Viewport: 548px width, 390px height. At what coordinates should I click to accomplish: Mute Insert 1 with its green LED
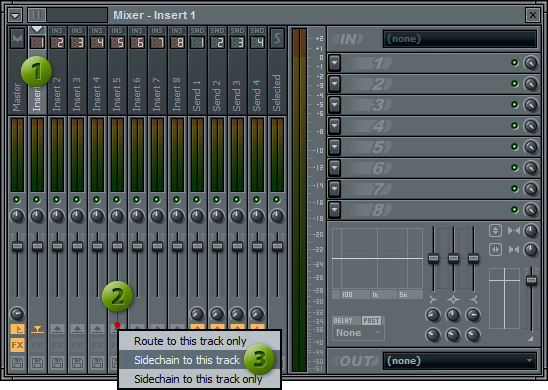[x=37, y=200]
